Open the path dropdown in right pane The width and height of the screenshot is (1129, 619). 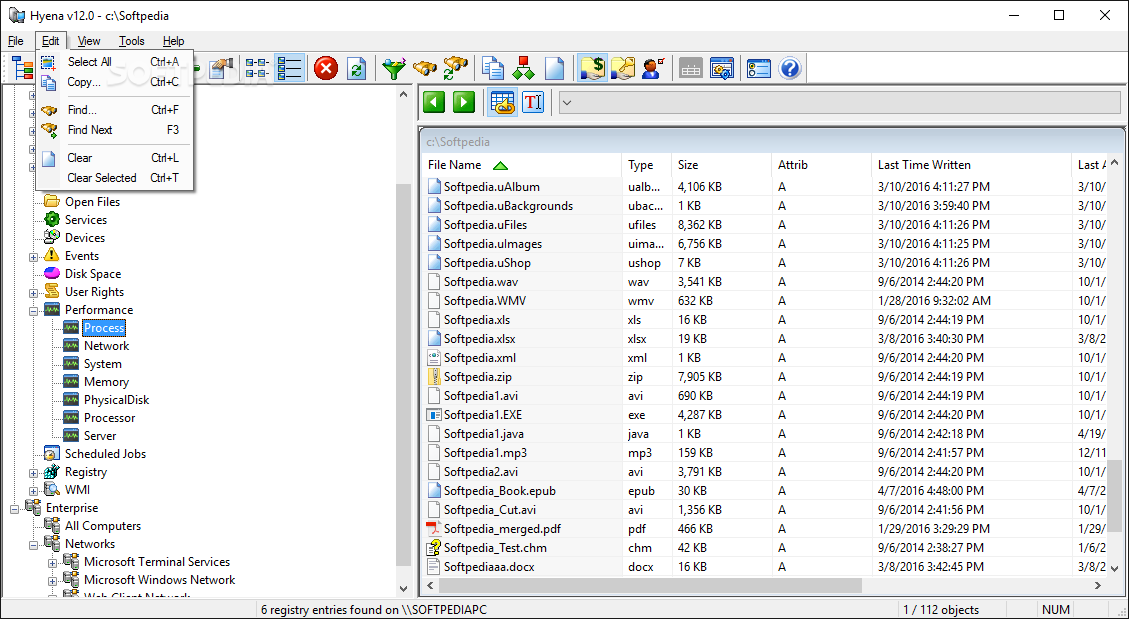(567, 102)
